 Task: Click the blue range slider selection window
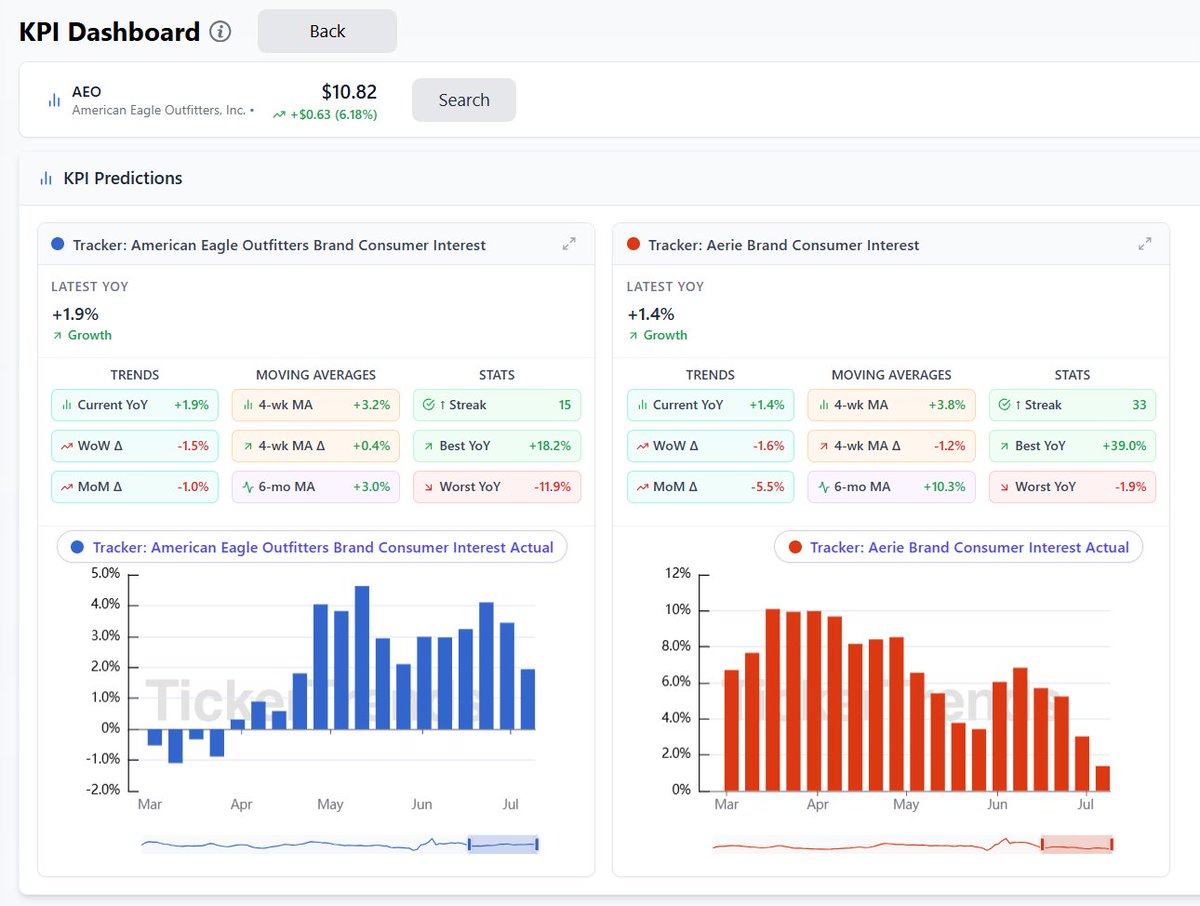(503, 845)
